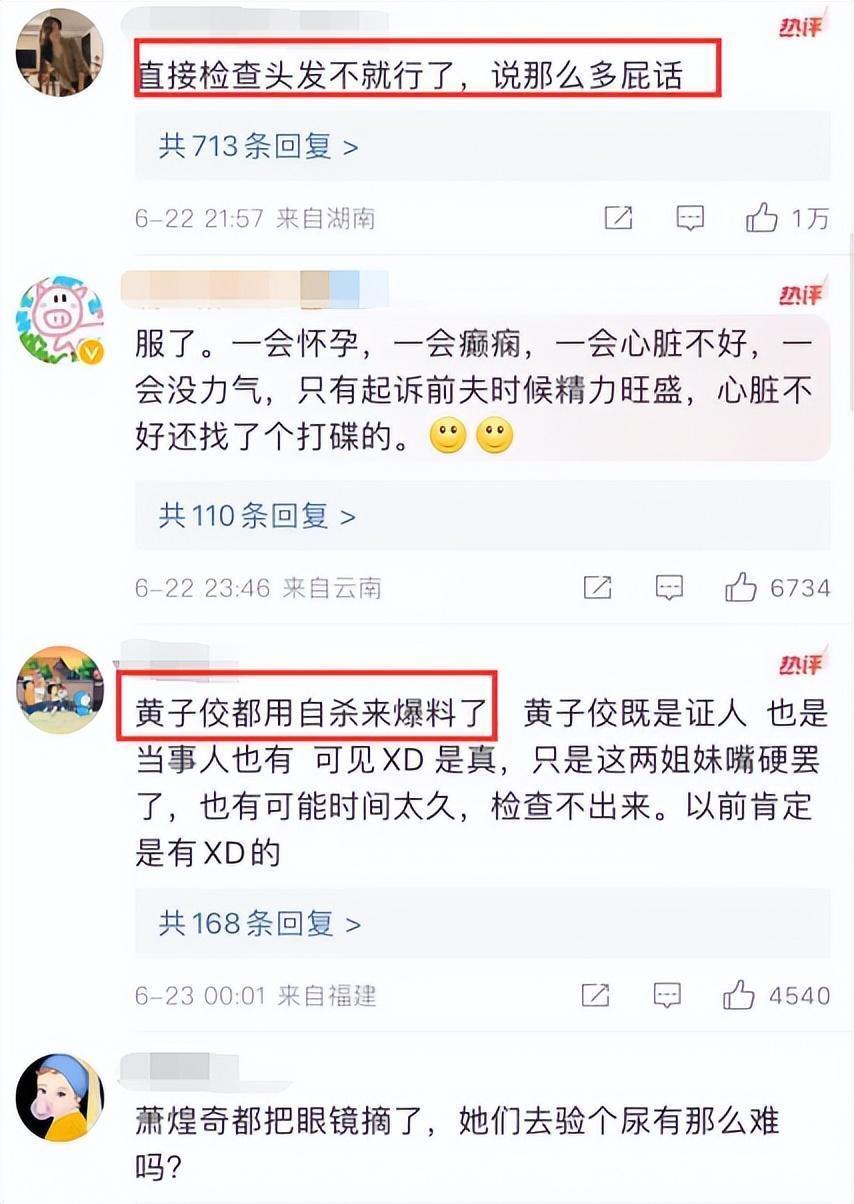This screenshot has width=854, height=1204.
Task: Open the cartoon avatar profile of 福建 commenter
Action: coord(60,689)
